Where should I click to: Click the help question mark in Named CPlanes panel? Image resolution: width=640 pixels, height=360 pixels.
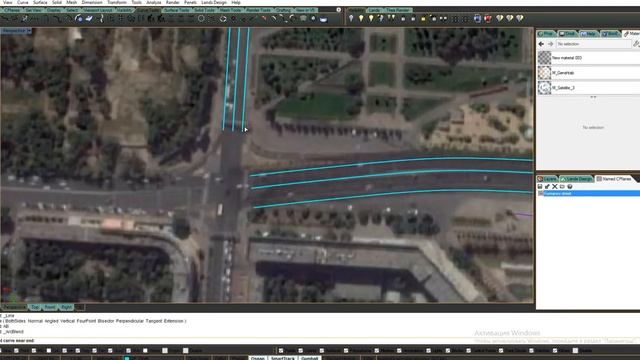point(570,186)
